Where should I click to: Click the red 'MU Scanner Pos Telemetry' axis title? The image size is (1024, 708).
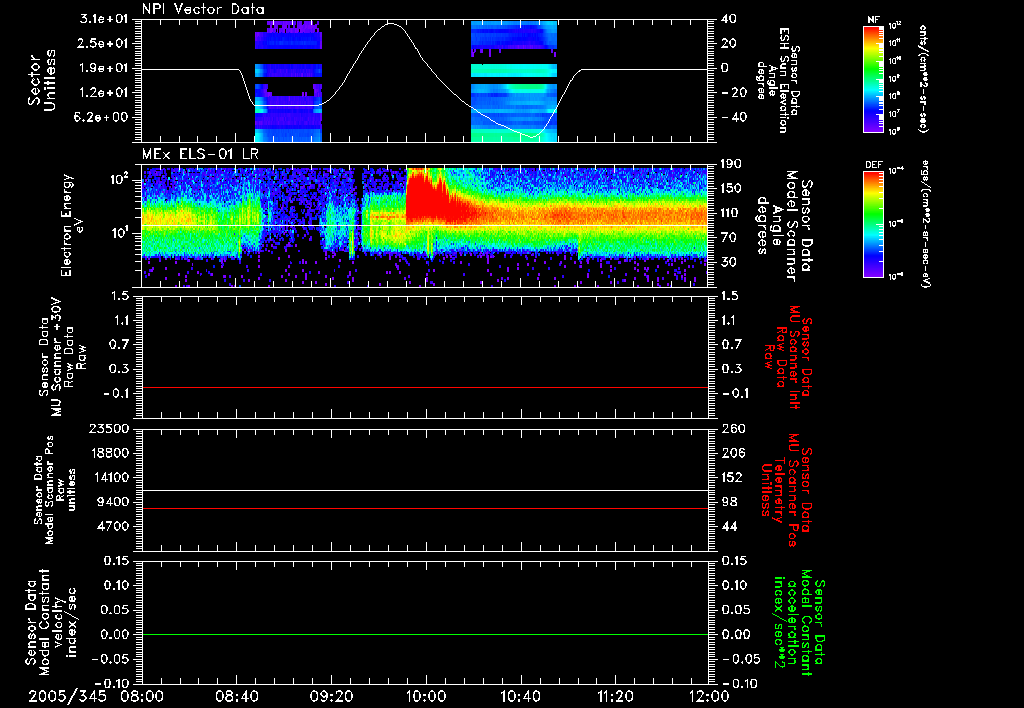click(x=787, y=490)
